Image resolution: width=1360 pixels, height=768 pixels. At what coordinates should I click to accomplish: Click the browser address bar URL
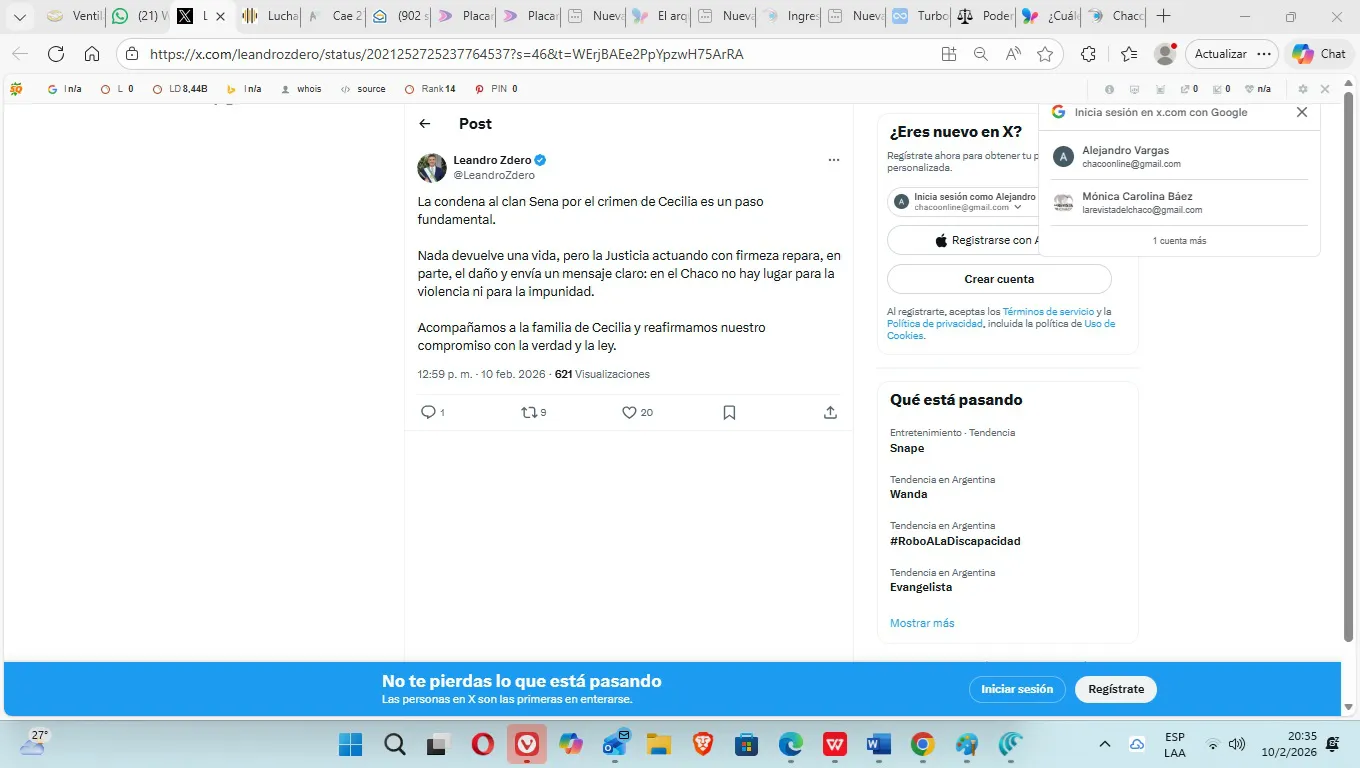446,54
